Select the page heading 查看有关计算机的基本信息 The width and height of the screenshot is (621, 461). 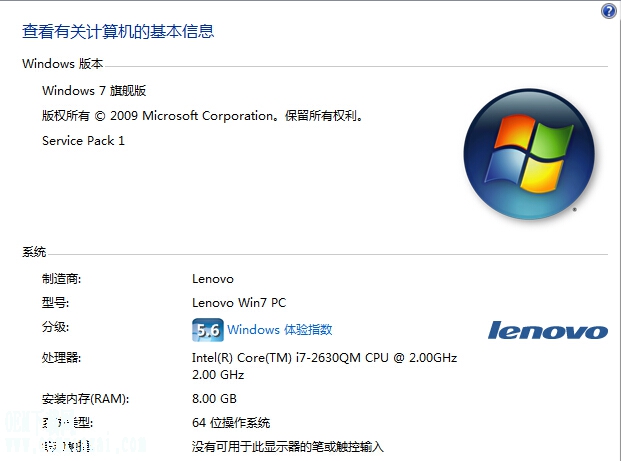point(118,31)
